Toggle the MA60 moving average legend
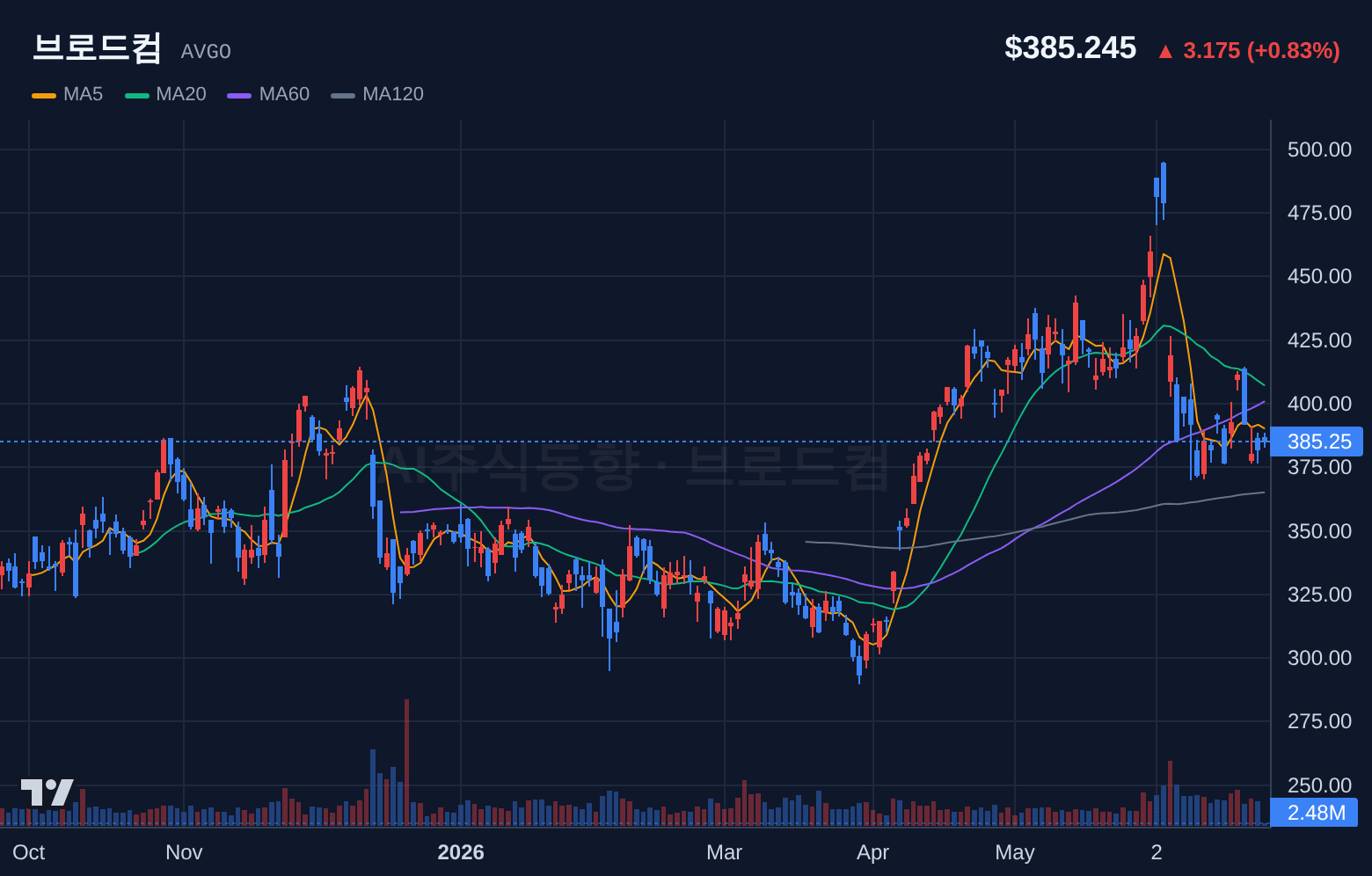The image size is (1372, 876). pos(268,94)
